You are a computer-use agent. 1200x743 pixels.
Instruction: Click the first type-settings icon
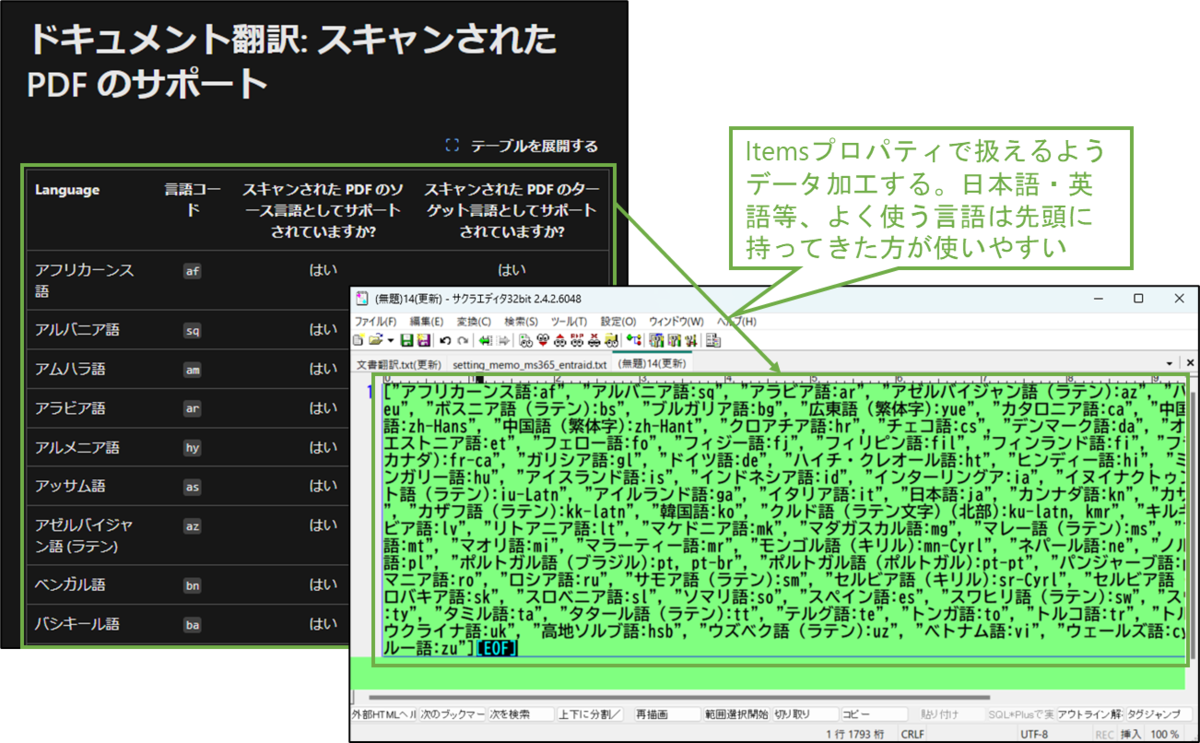point(657,340)
